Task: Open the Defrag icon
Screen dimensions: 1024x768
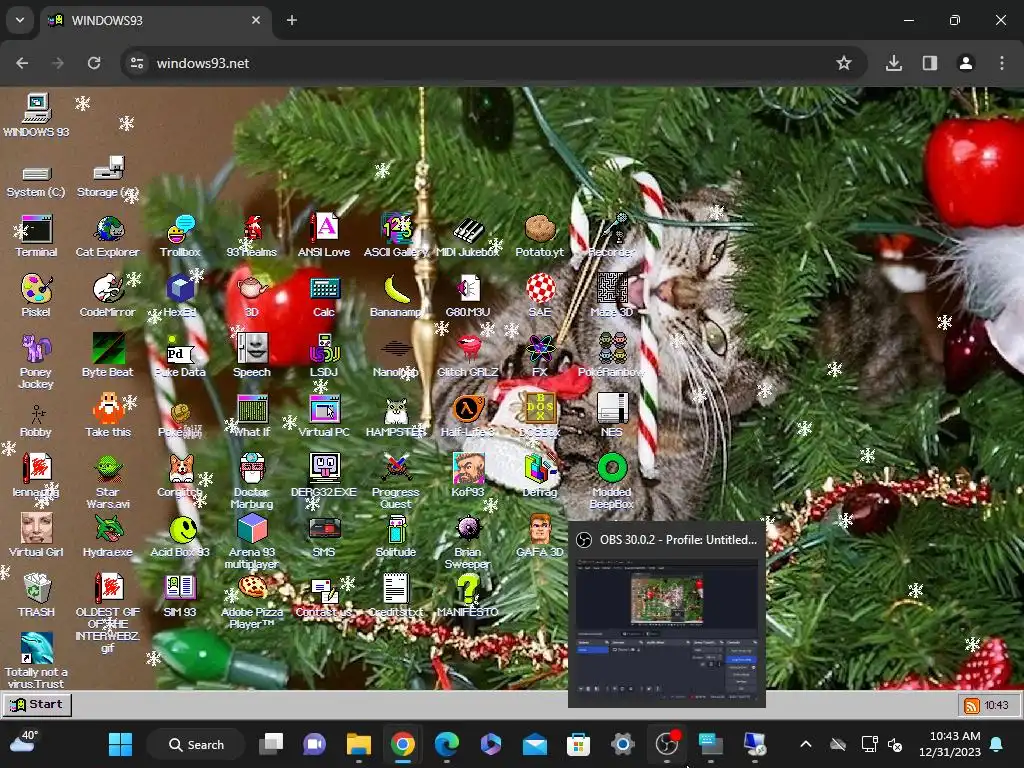Action: [539, 469]
